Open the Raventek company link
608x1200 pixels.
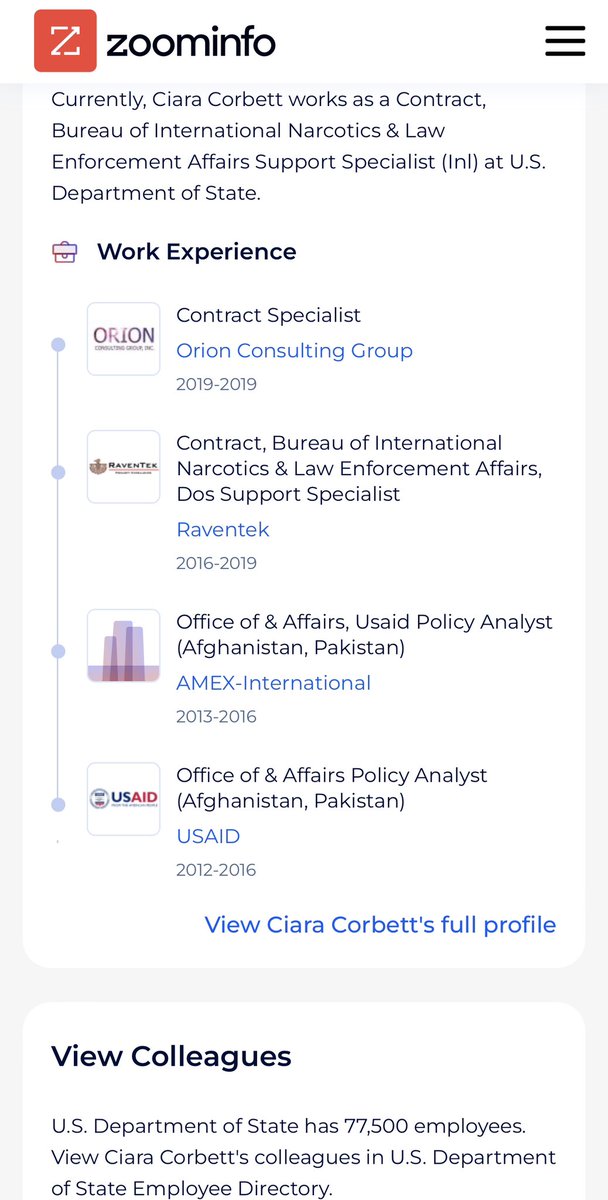(x=222, y=530)
